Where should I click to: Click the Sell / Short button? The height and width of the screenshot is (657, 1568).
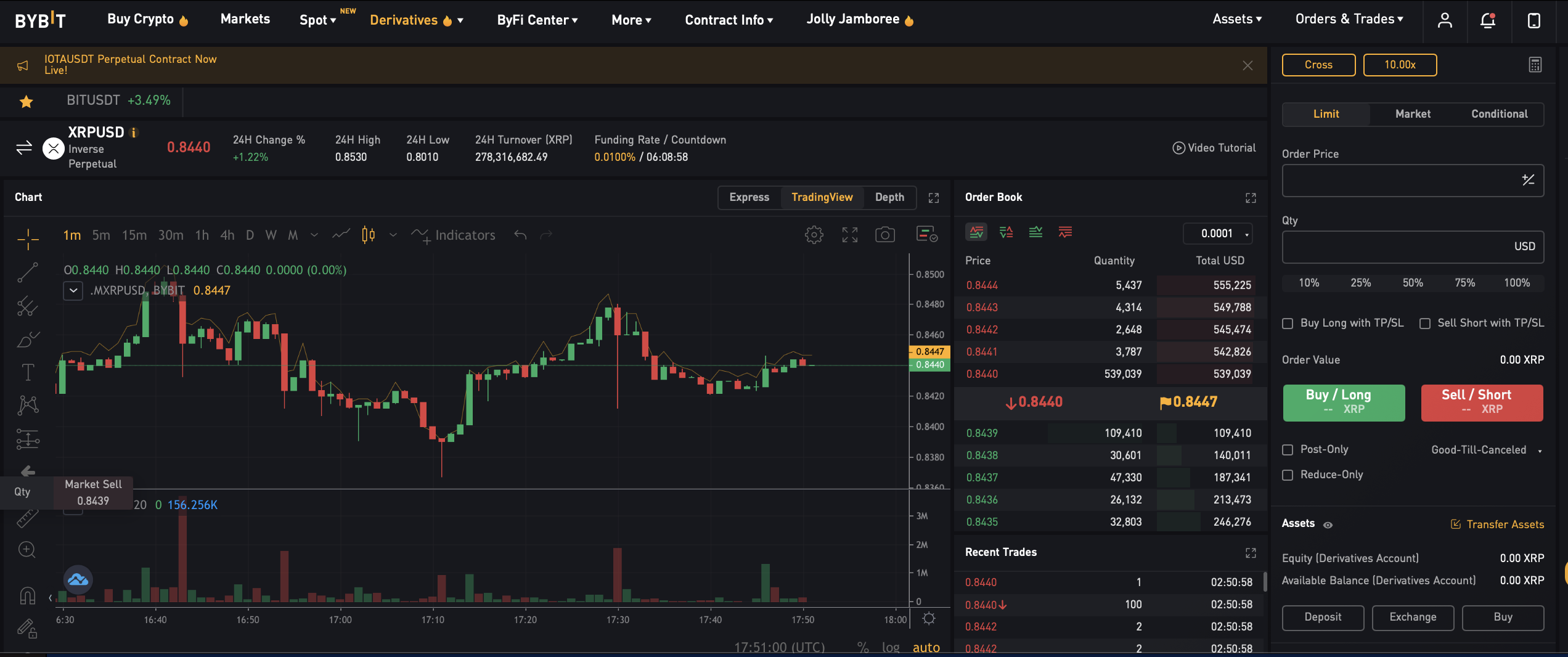(x=1482, y=403)
